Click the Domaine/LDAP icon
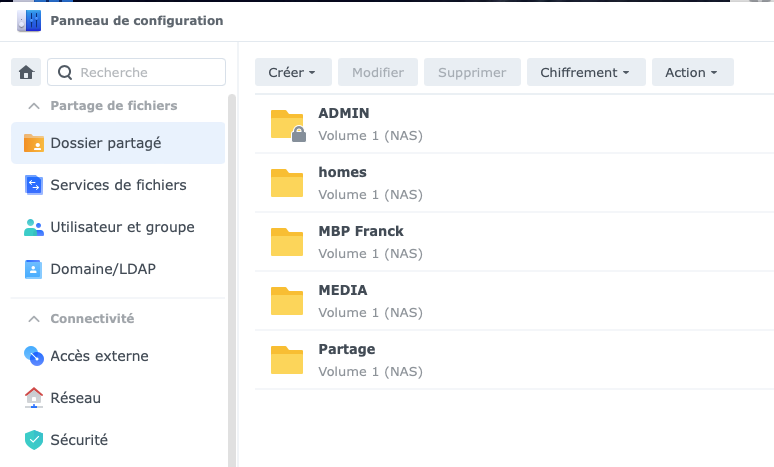Screen dimensions: 774x467 34,269
